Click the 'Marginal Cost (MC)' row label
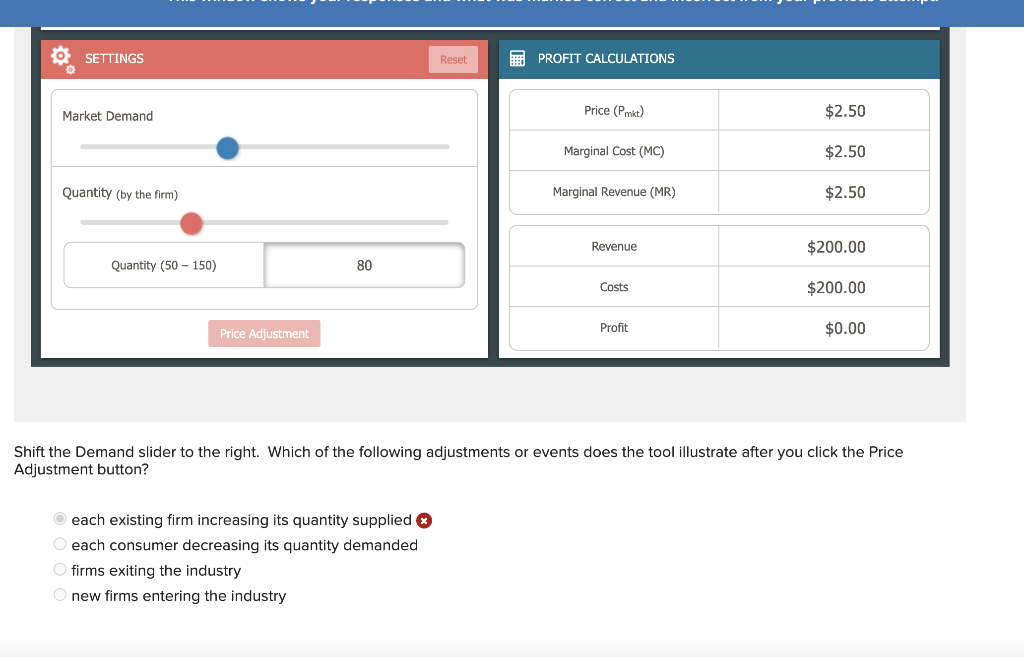 [x=614, y=152]
